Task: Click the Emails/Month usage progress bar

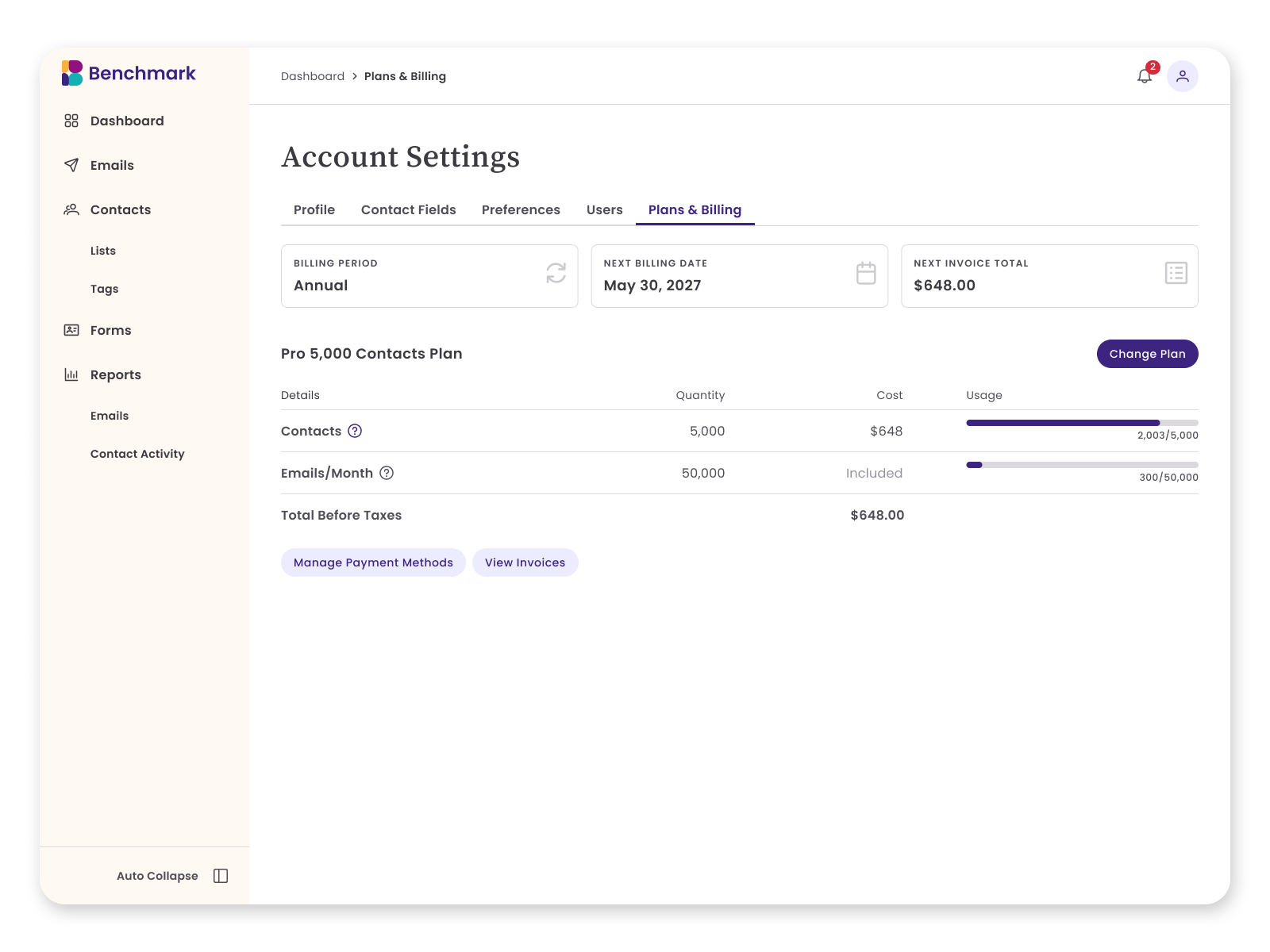Action: coord(1082,465)
